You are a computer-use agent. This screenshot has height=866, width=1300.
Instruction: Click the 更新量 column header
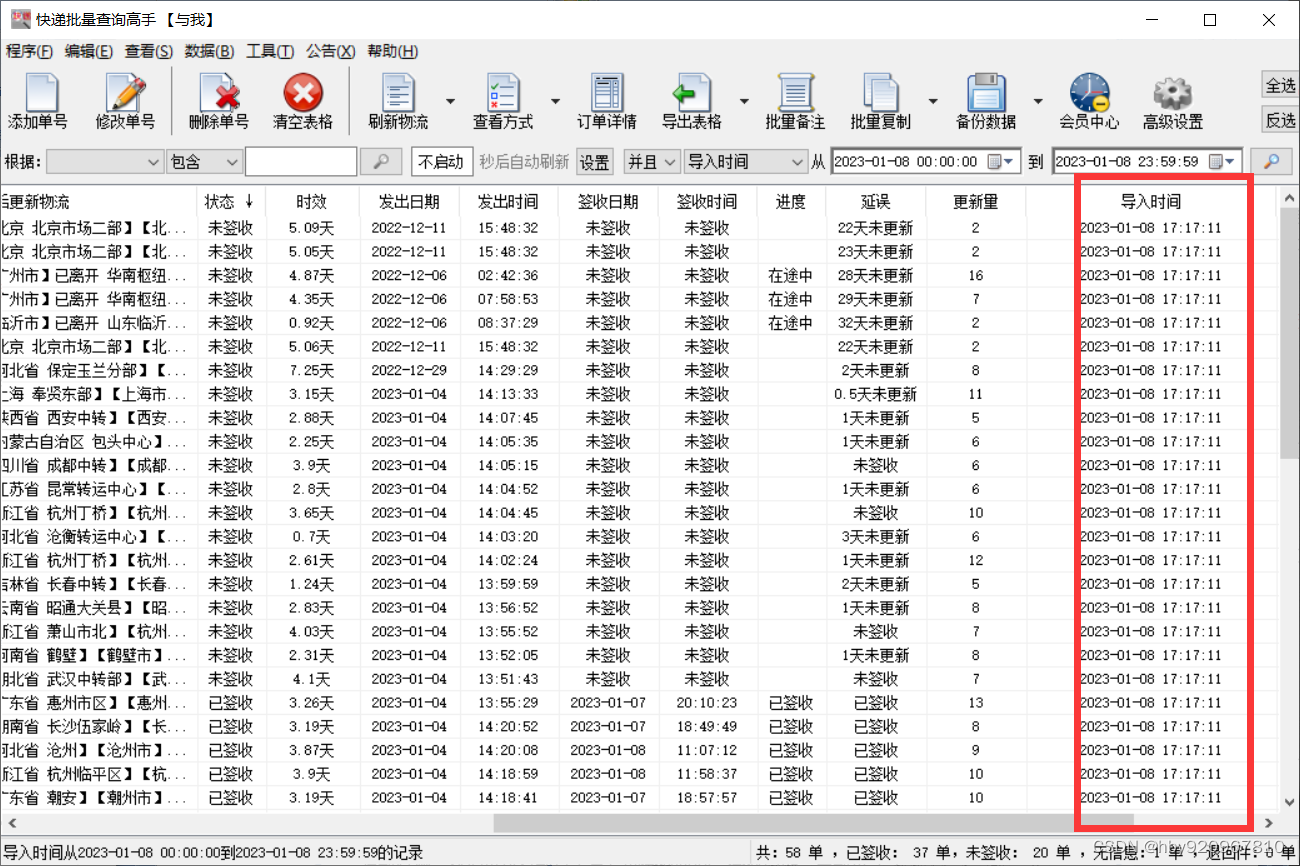point(975,202)
